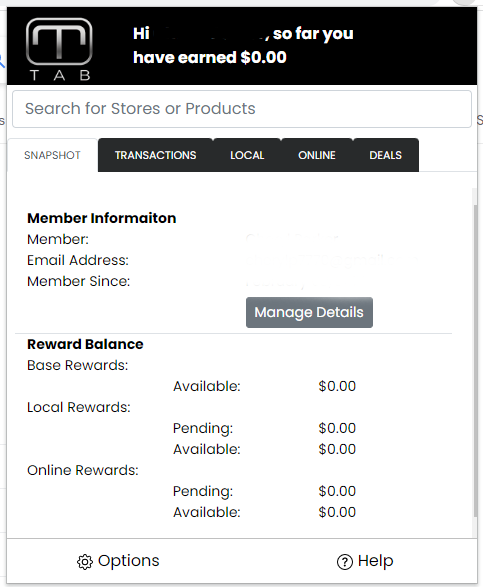Select the LOCAL tab

[247, 155]
